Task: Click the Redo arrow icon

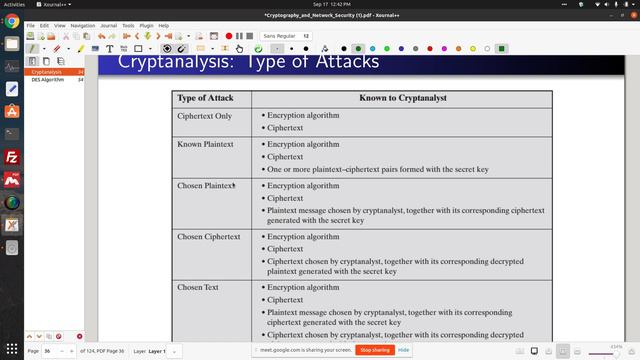Action: 112,36
